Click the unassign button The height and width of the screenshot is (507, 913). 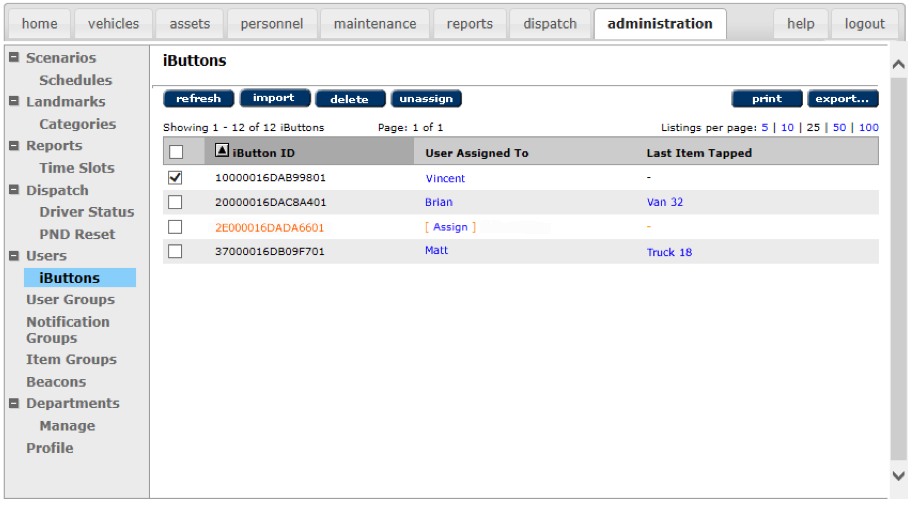(426, 99)
